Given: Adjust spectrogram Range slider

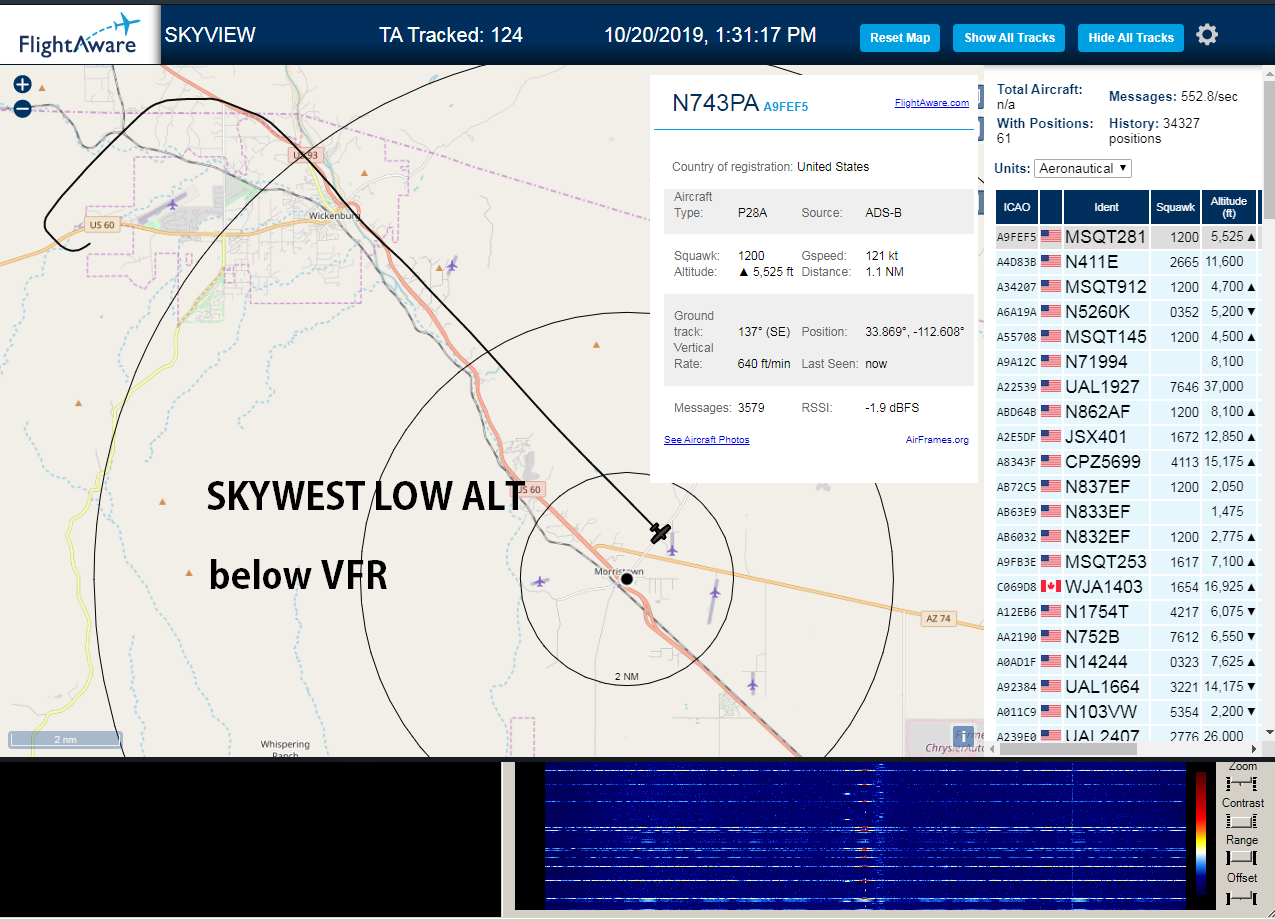Looking at the screenshot, I should (x=1242, y=857).
